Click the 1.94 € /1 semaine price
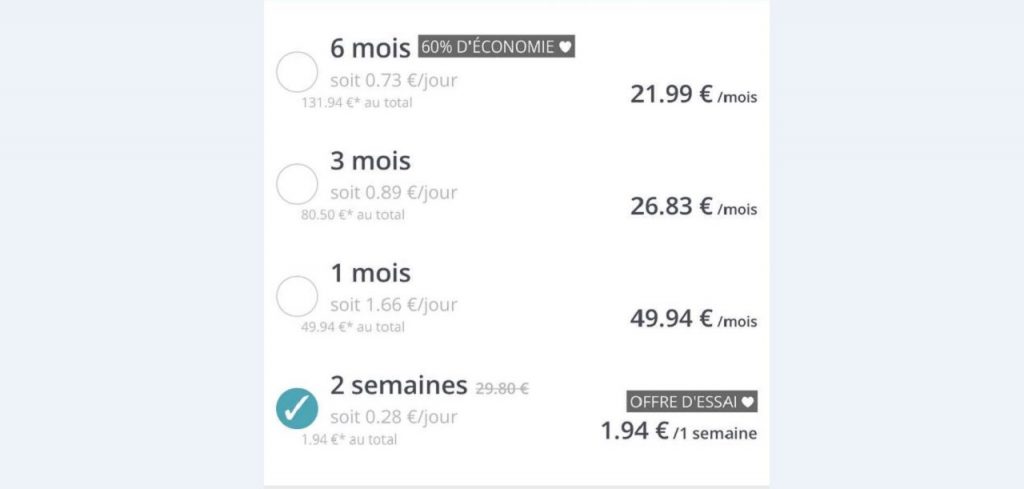 [x=679, y=432]
